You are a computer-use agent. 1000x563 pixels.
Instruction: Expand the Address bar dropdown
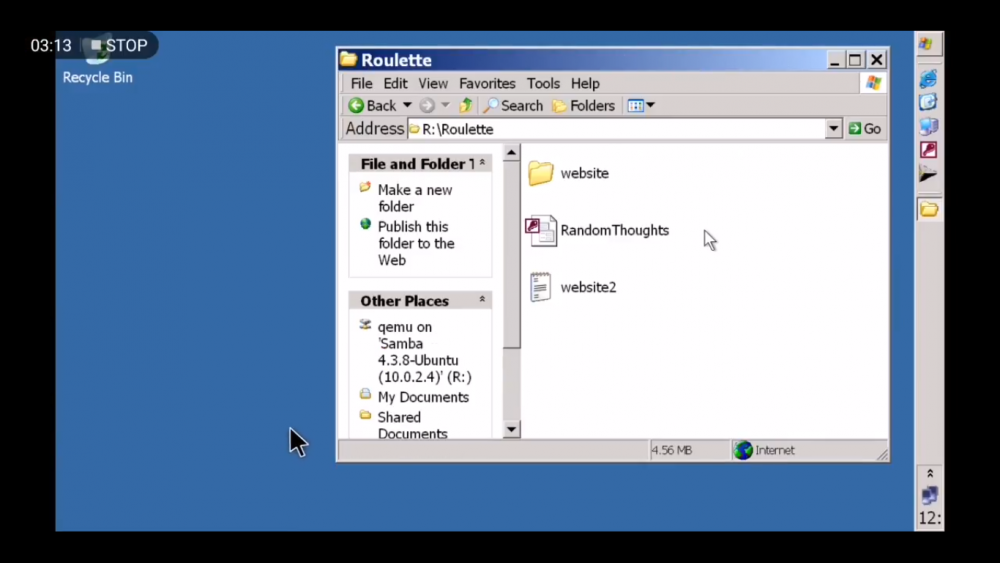tap(833, 129)
